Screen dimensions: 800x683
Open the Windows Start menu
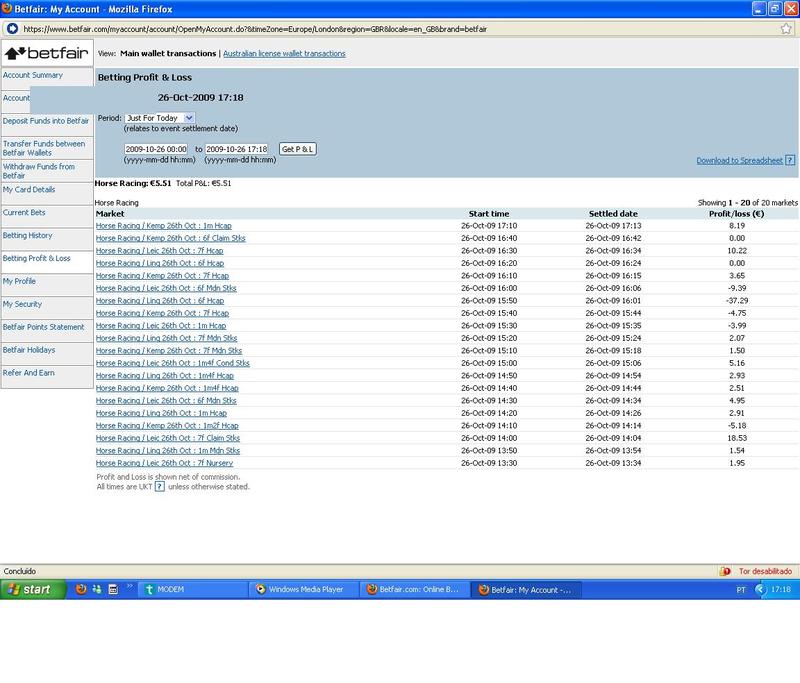point(33,590)
